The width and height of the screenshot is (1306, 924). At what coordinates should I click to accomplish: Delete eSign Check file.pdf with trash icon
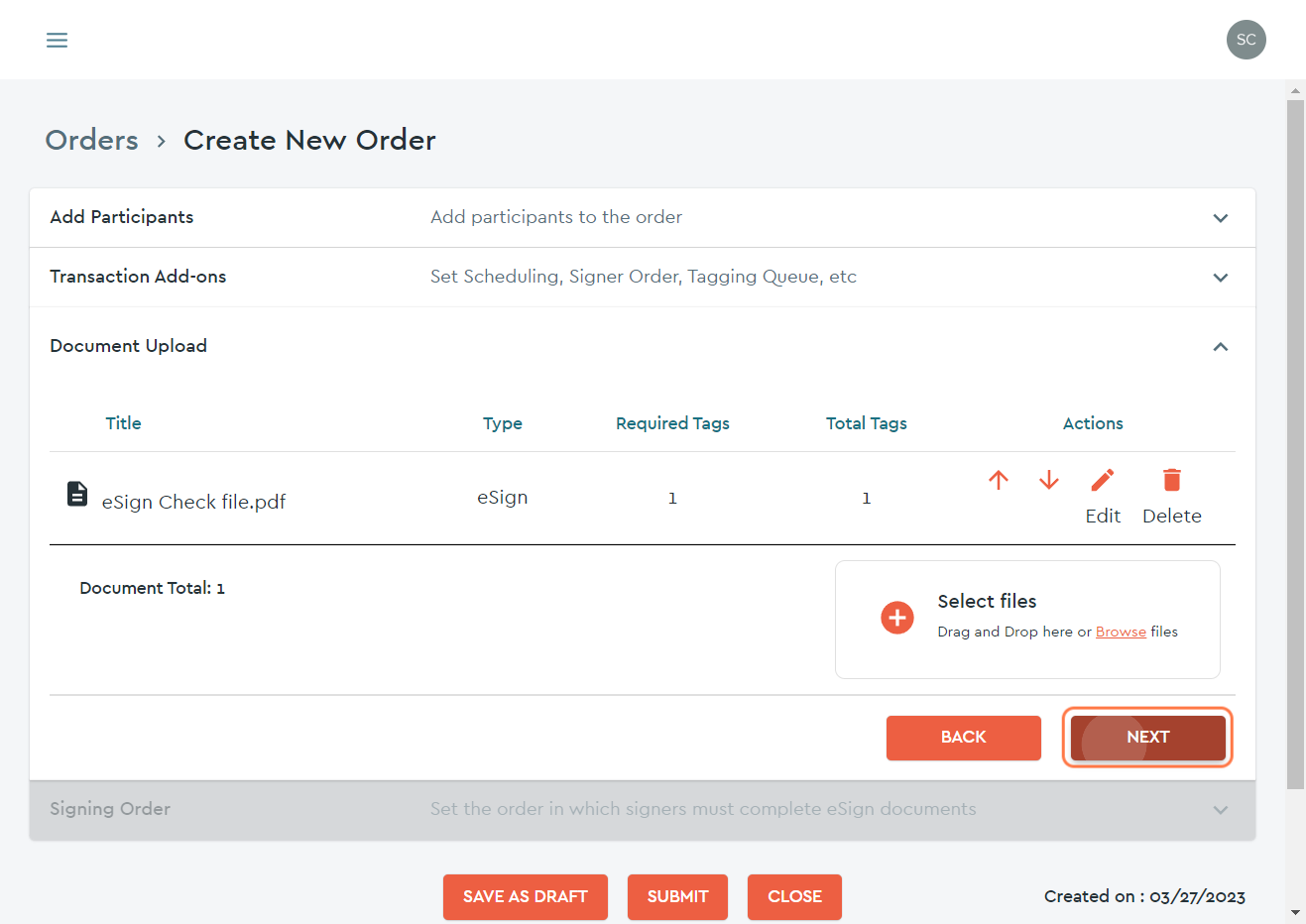point(1172,480)
